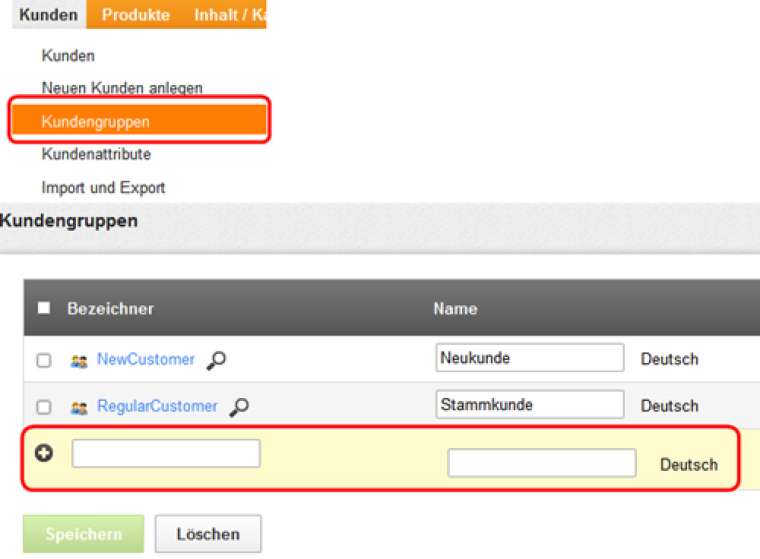The width and height of the screenshot is (760, 559).
Task: Open the NewCustomer group link
Action: 146,360
